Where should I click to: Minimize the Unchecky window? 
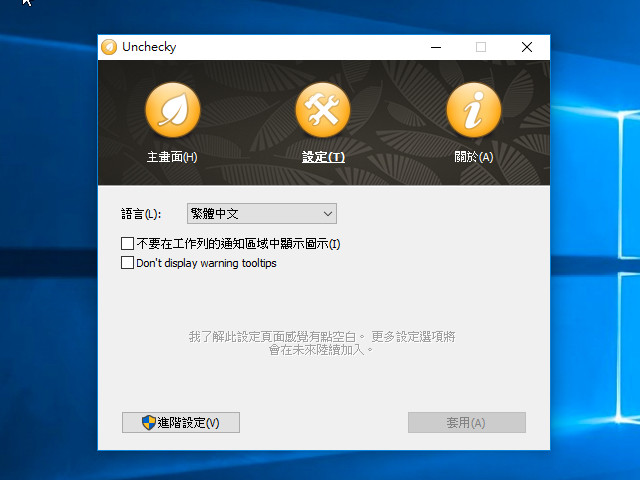click(x=436, y=47)
